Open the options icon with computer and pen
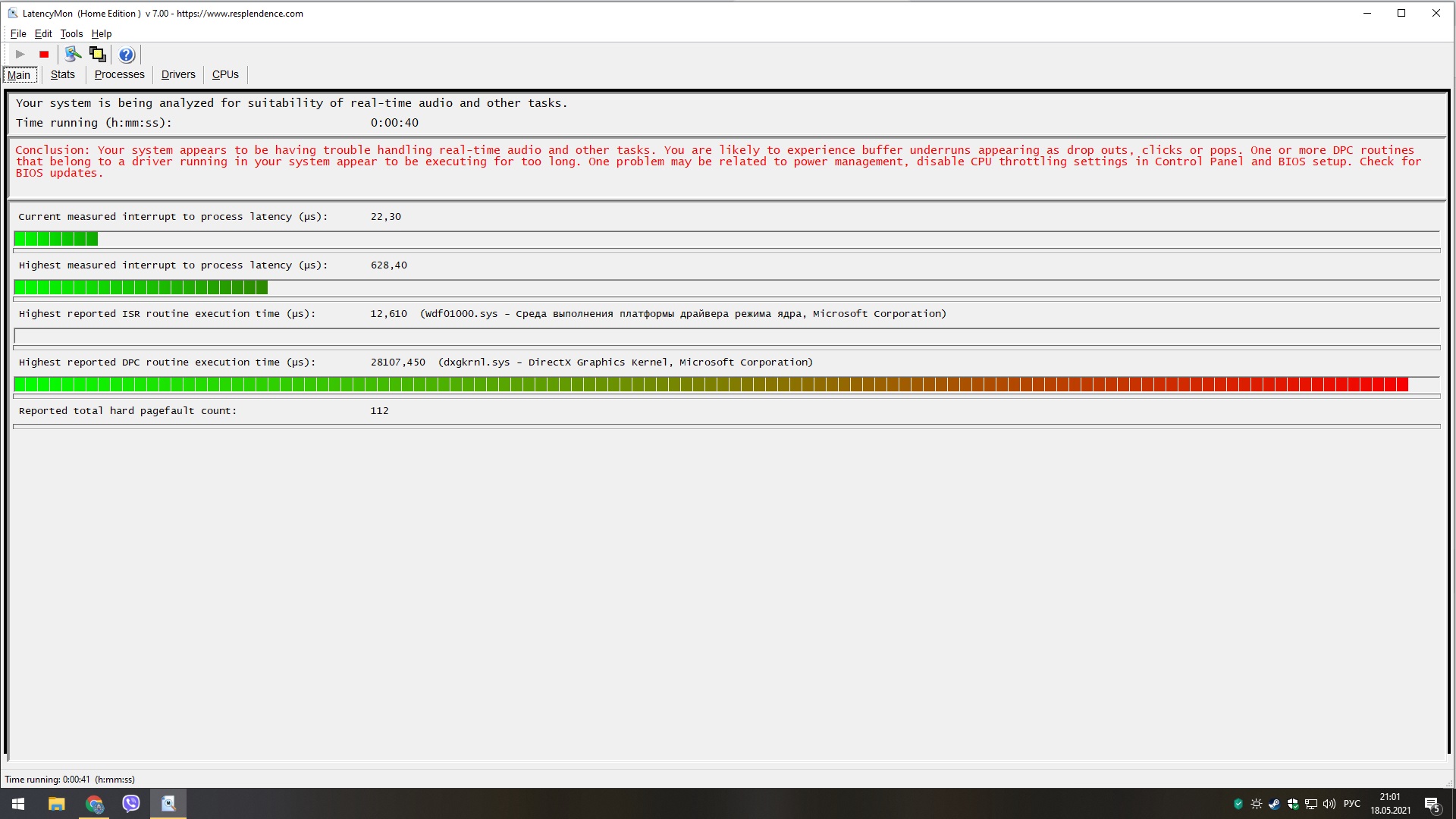Image resolution: width=1456 pixels, height=819 pixels. [x=73, y=54]
